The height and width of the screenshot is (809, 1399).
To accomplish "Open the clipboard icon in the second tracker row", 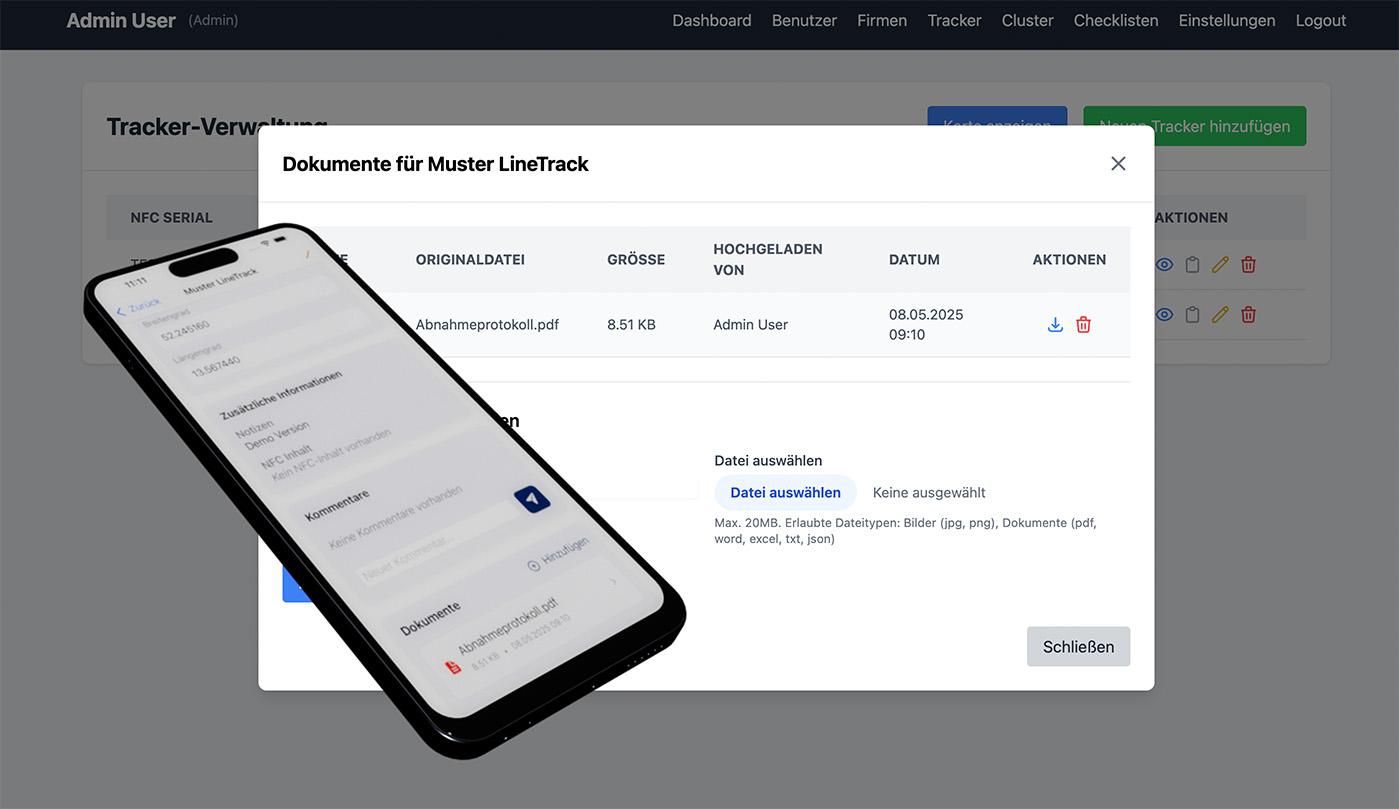I will point(1192,315).
